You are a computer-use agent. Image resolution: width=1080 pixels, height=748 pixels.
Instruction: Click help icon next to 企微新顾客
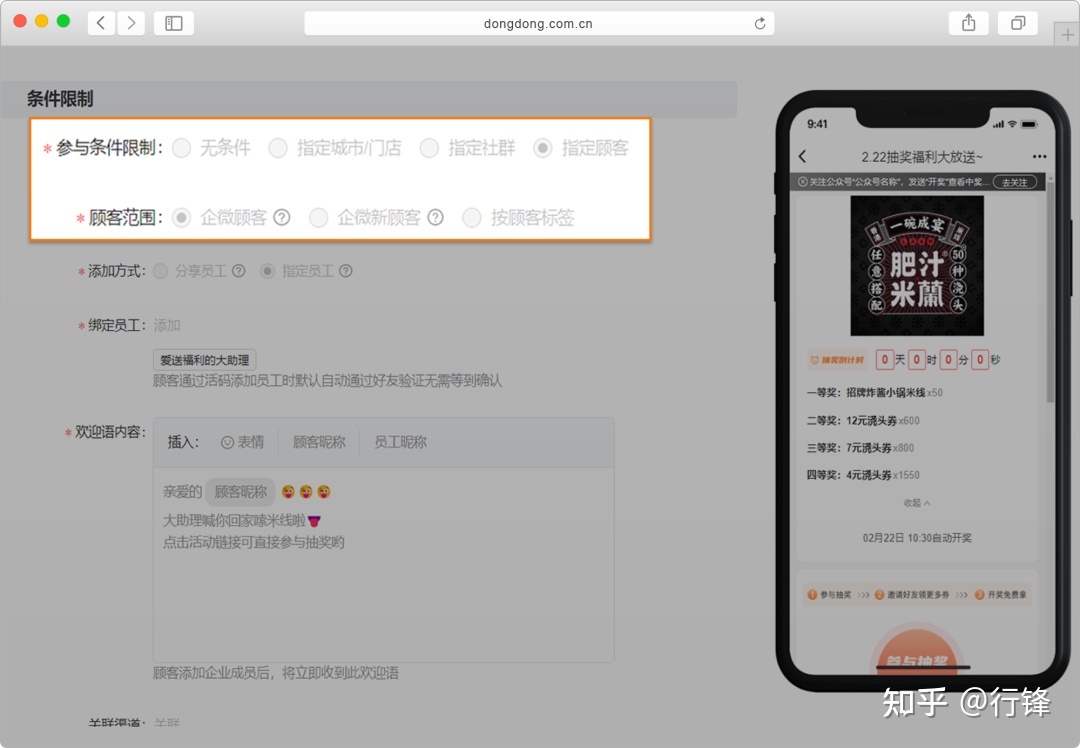pyautogui.click(x=435, y=217)
